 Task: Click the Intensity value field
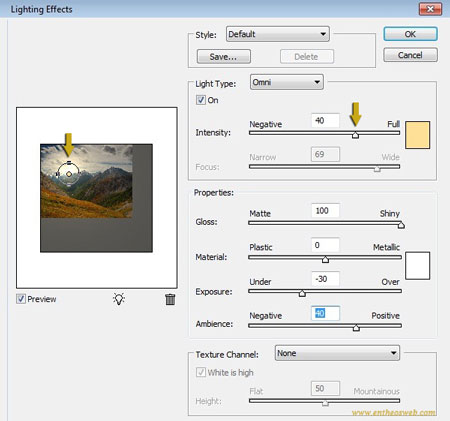click(325, 120)
